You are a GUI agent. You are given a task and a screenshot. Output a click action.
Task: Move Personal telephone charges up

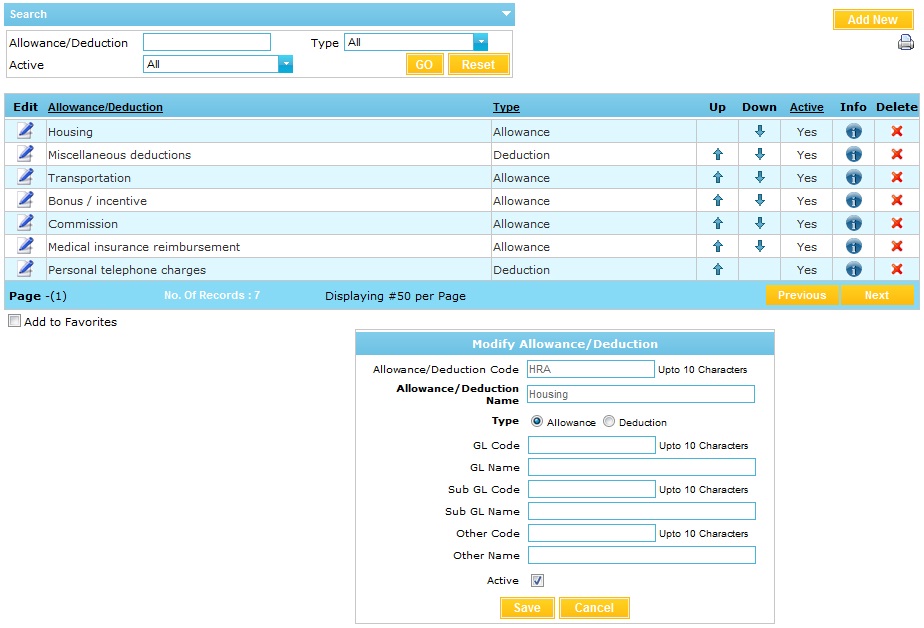tap(717, 269)
